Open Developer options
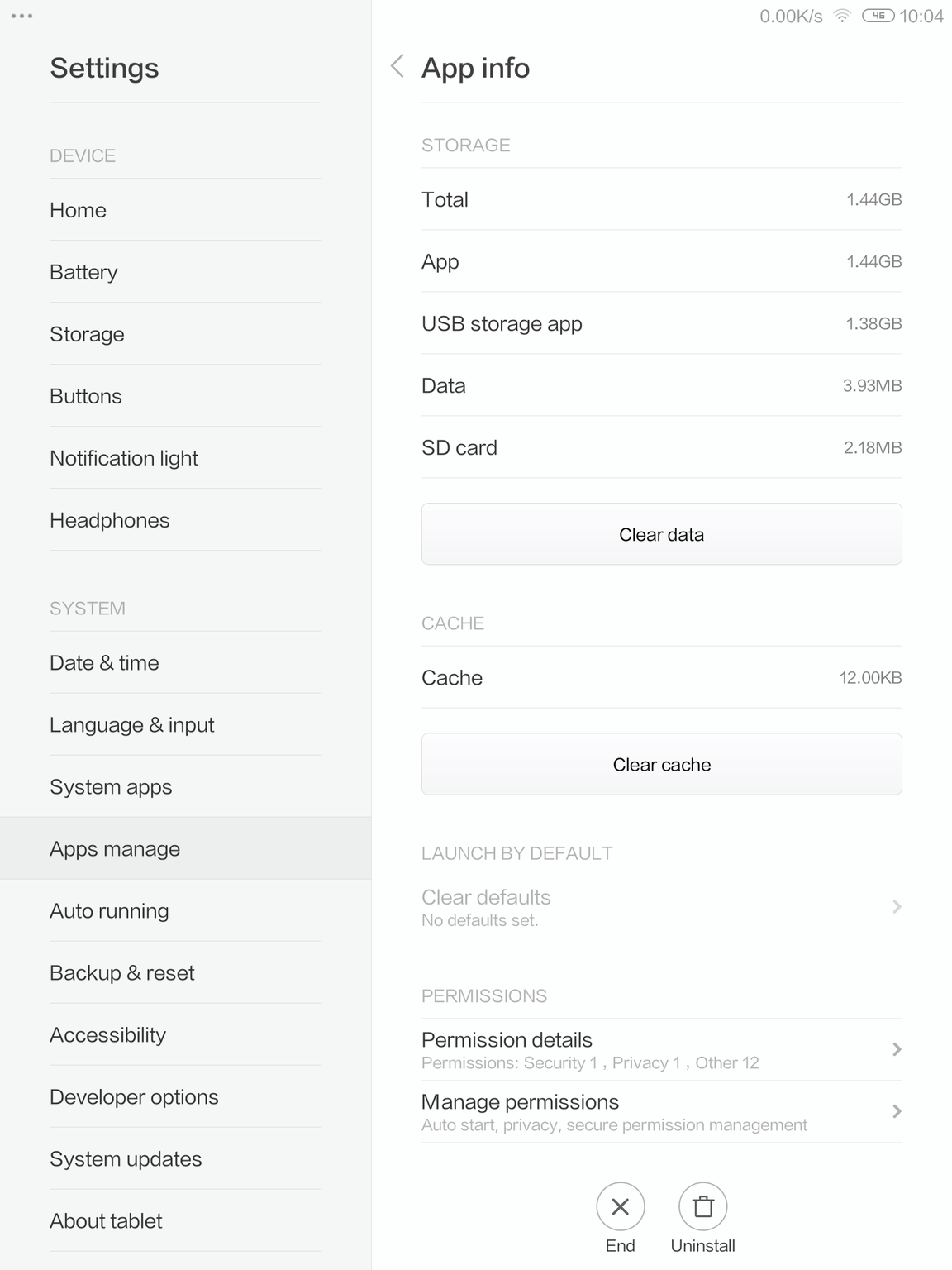Screen dimensions: 952x1270 point(134,1096)
